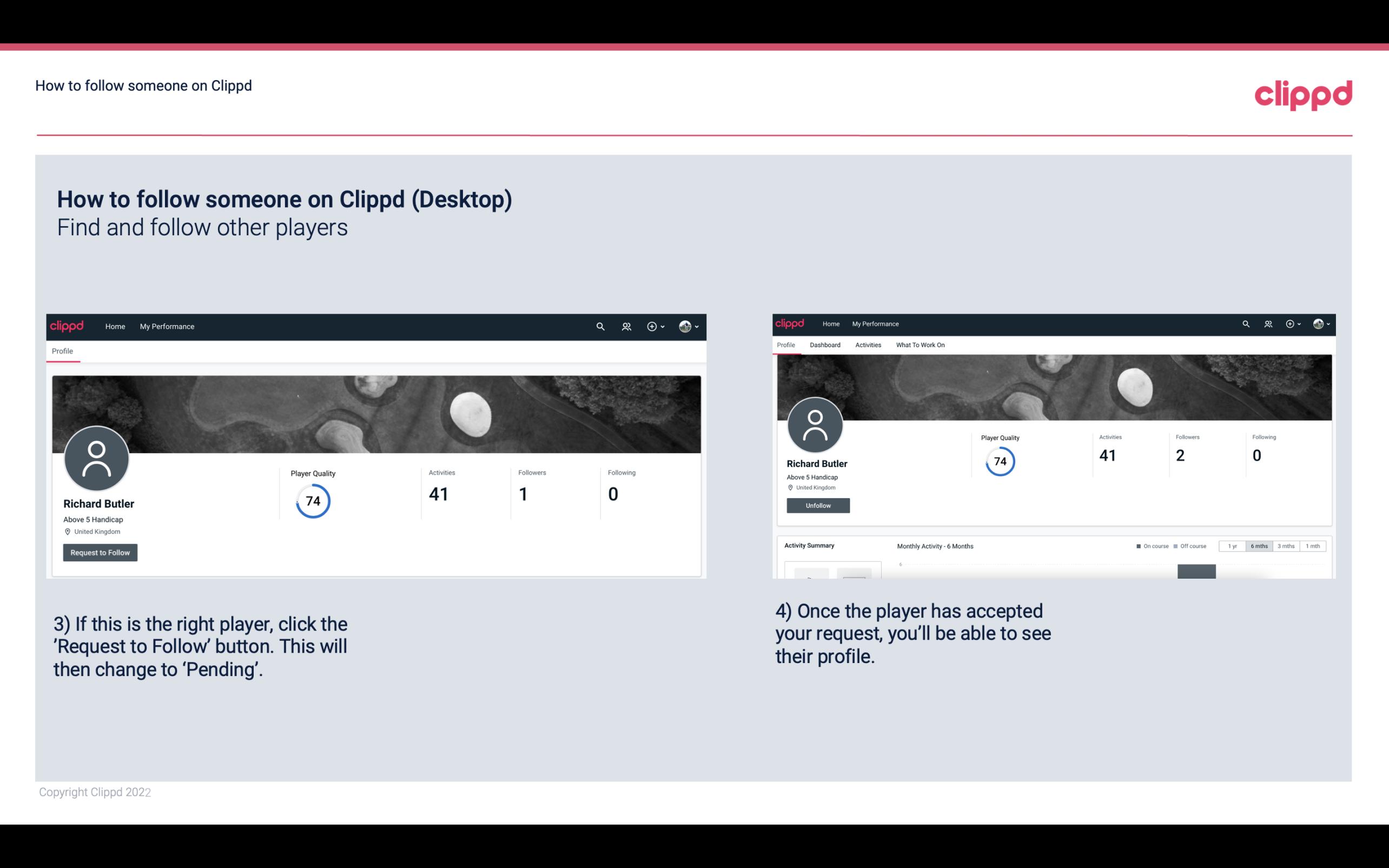Select the 1 yr activity timeframe option
This screenshot has height=868, width=1389.
point(1232,546)
